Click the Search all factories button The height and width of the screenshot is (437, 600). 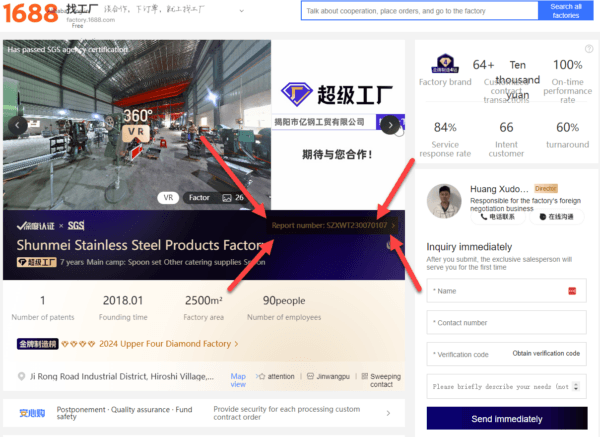click(566, 11)
